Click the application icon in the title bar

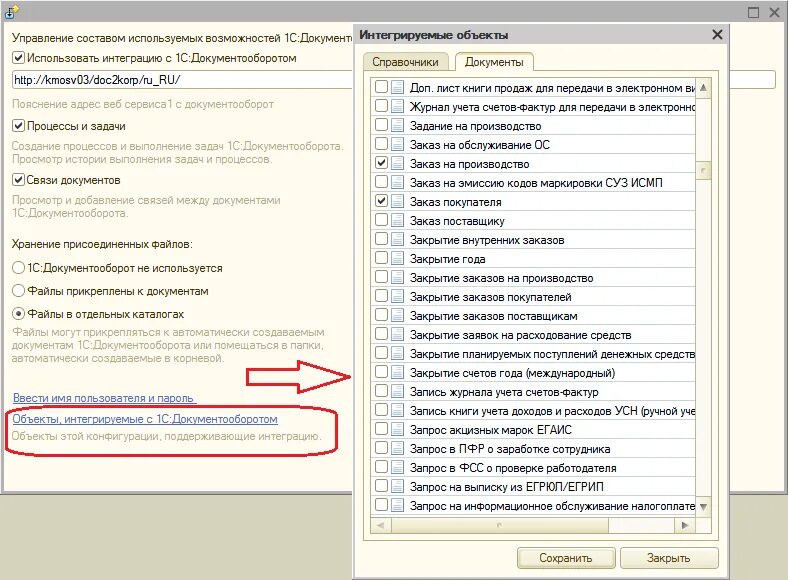pyautogui.click(x=12, y=12)
